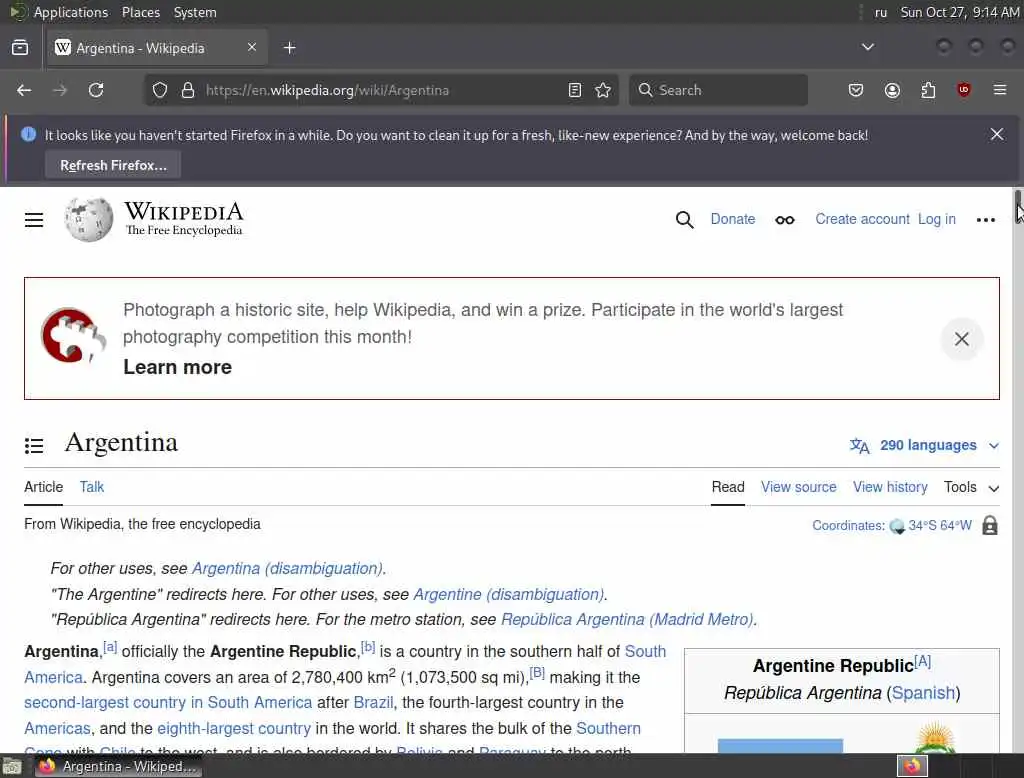Select the Read tab

tap(728, 487)
